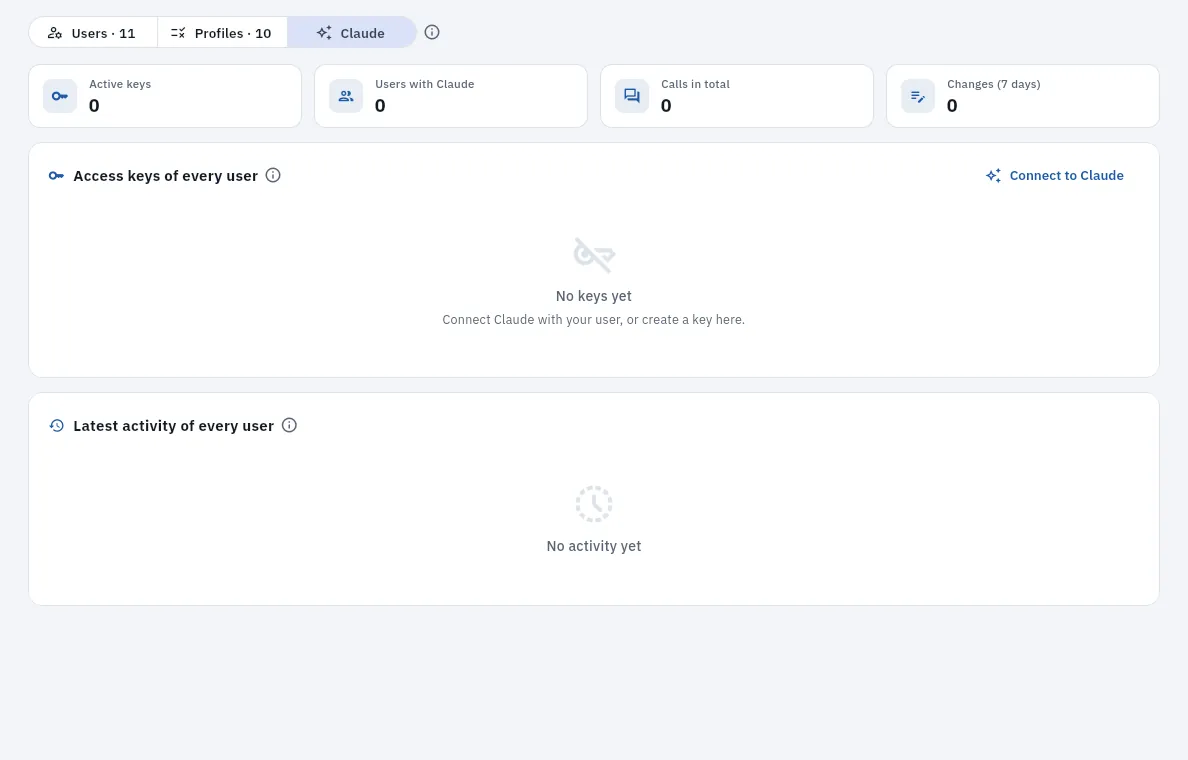Click the 'No activity yet' text
The height and width of the screenshot is (760, 1188).
pos(594,546)
